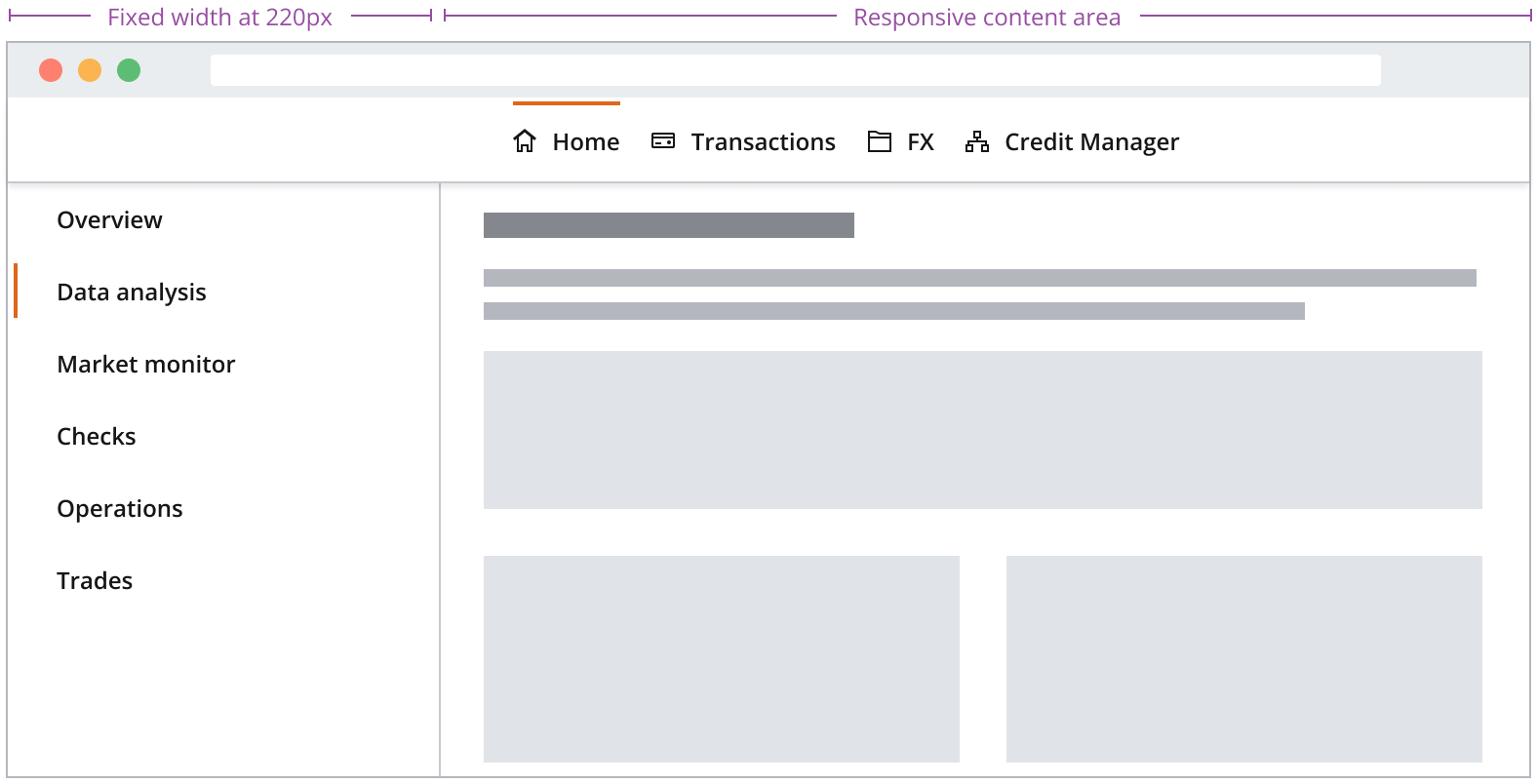Click the Transactions card icon

point(663,141)
